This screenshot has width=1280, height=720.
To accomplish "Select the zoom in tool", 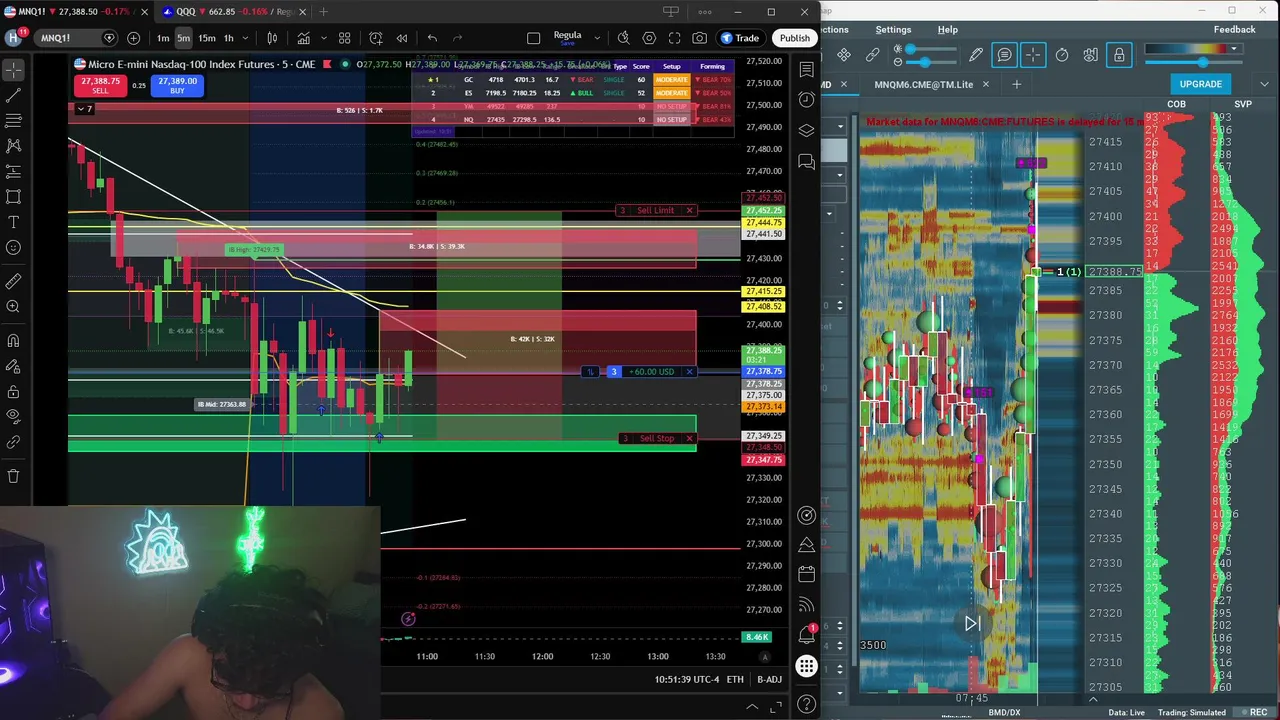I will (13, 306).
